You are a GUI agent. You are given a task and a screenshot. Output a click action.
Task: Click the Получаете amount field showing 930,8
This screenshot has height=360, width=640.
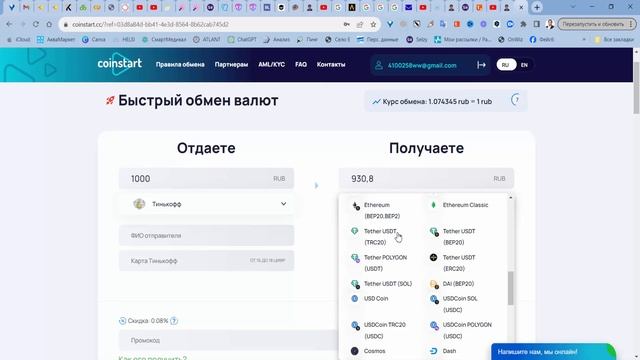pos(426,178)
